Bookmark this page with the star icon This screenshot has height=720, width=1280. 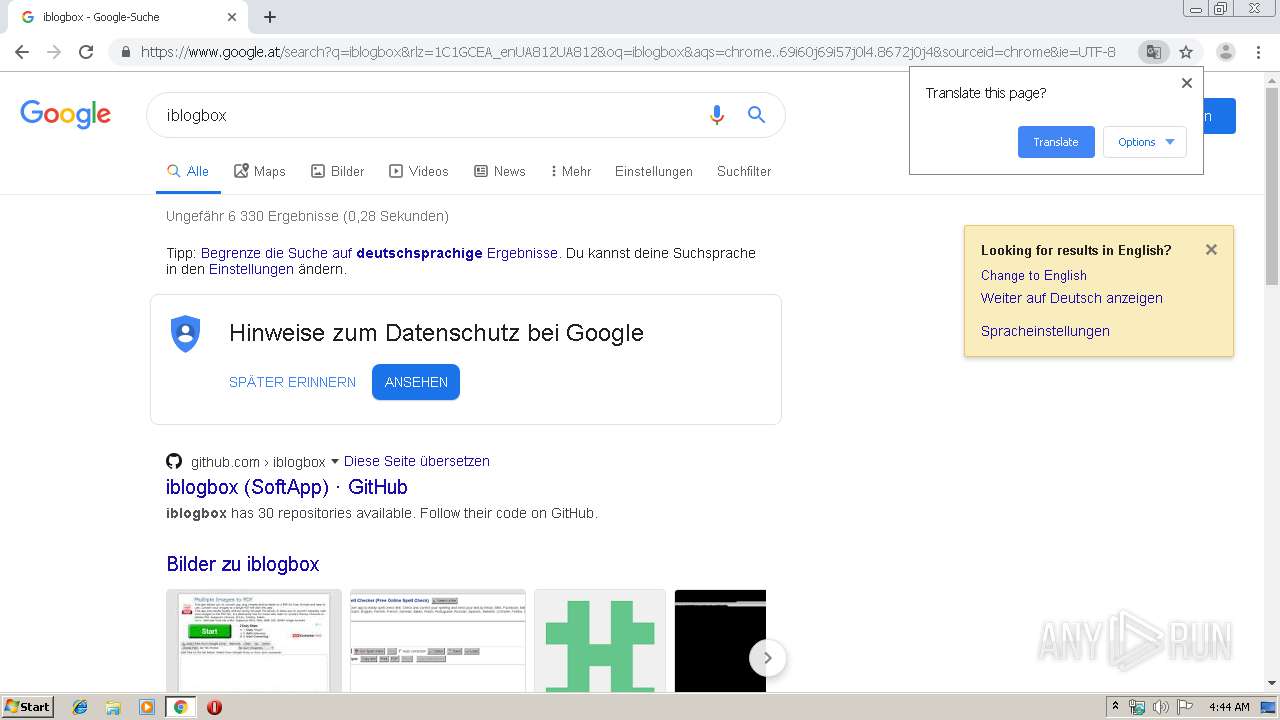click(1186, 52)
